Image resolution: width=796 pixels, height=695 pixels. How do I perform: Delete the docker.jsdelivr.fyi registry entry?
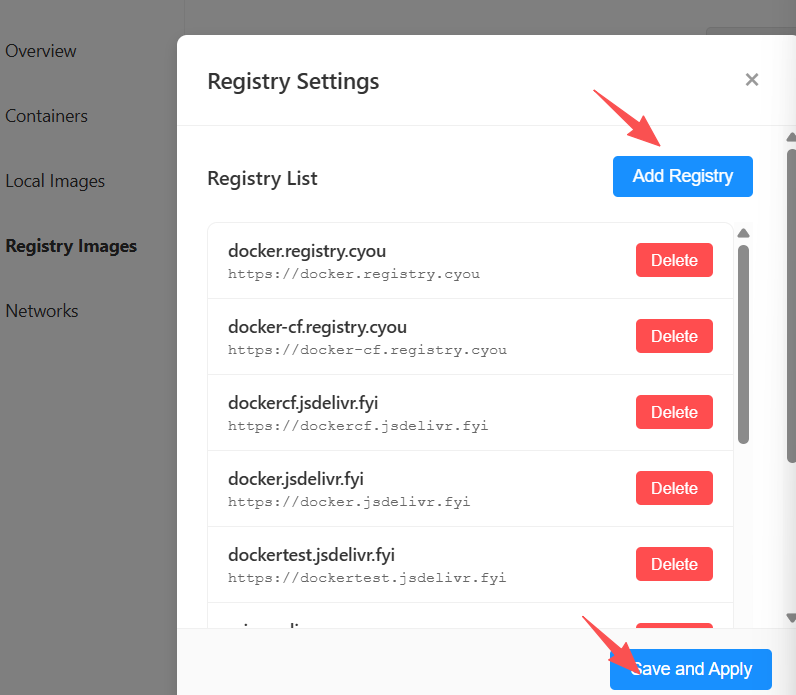coord(674,488)
